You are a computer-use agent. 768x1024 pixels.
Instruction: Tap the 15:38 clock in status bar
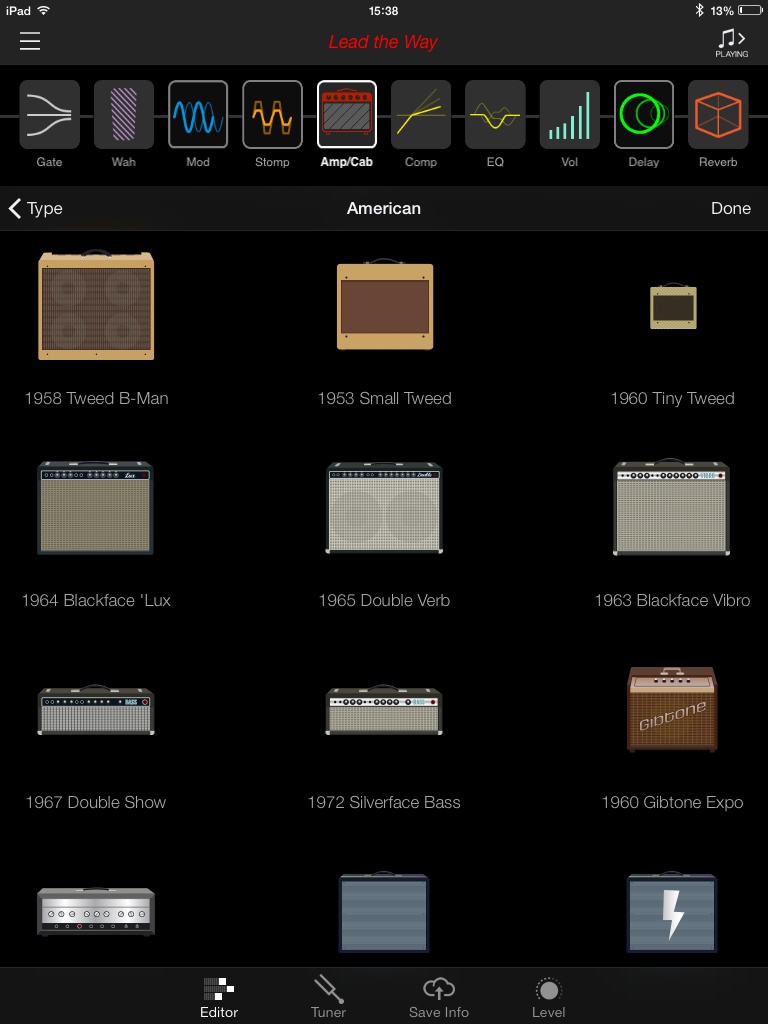[383, 10]
